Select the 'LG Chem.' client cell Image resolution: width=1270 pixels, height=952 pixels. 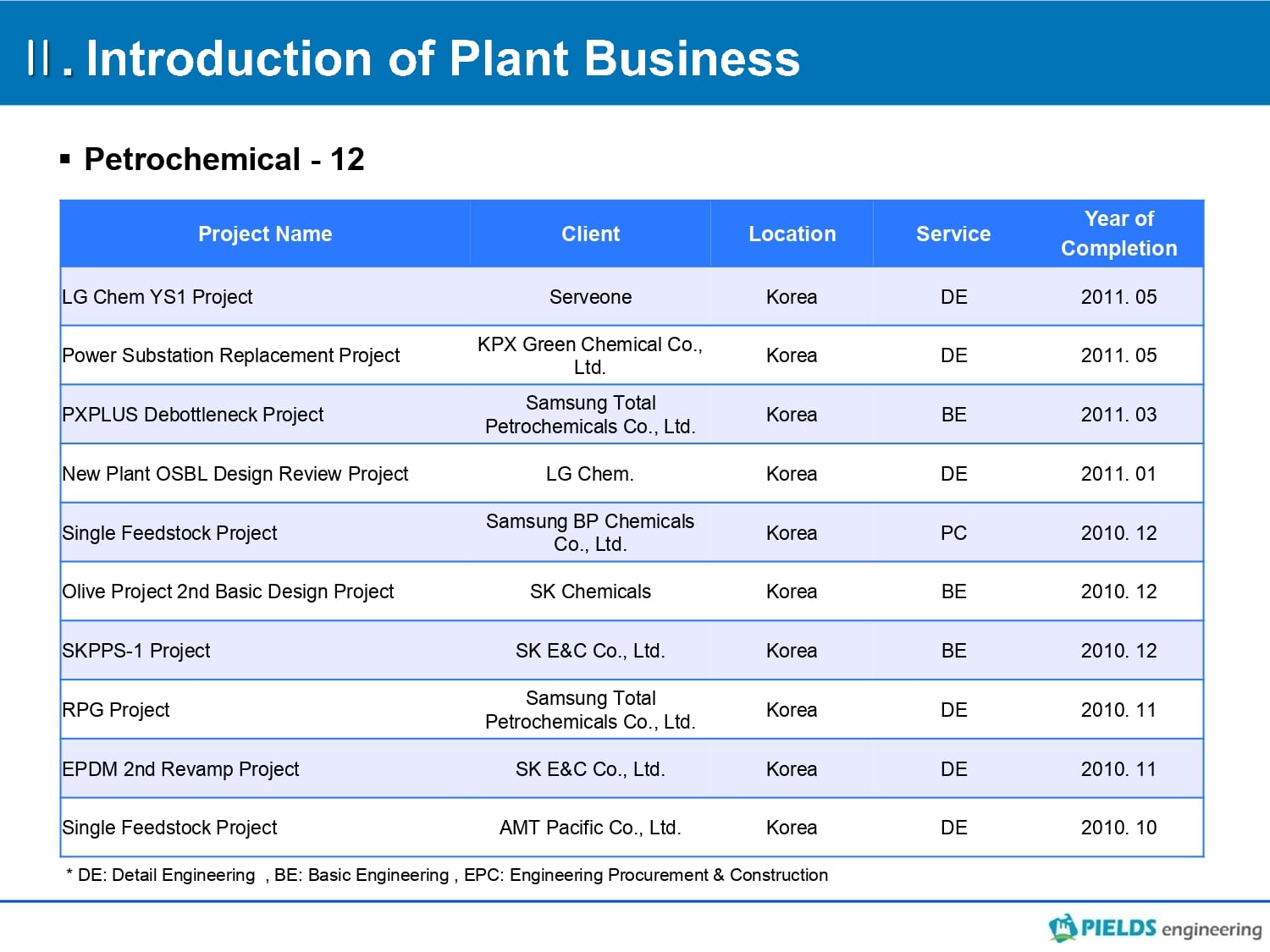coord(590,474)
